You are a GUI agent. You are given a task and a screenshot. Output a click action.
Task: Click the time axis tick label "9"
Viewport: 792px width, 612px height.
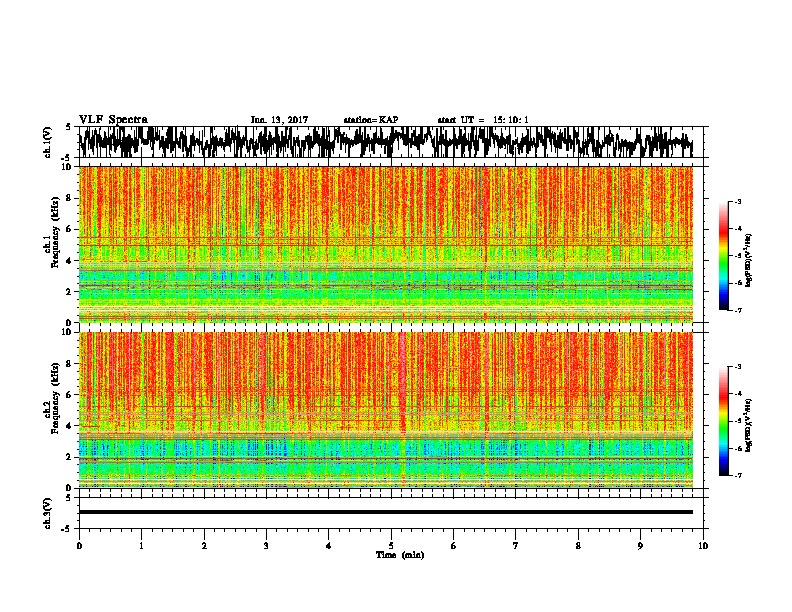pyautogui.click(x=640, y=546)
